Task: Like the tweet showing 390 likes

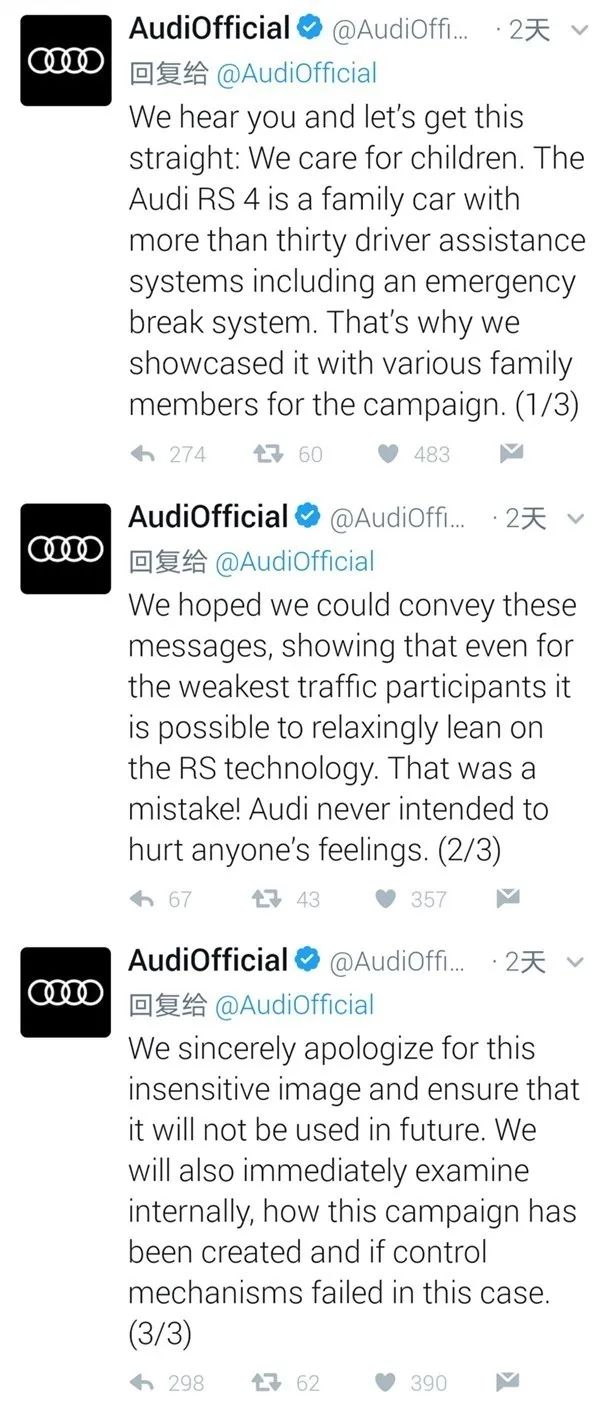Action: click(386, 1383)
